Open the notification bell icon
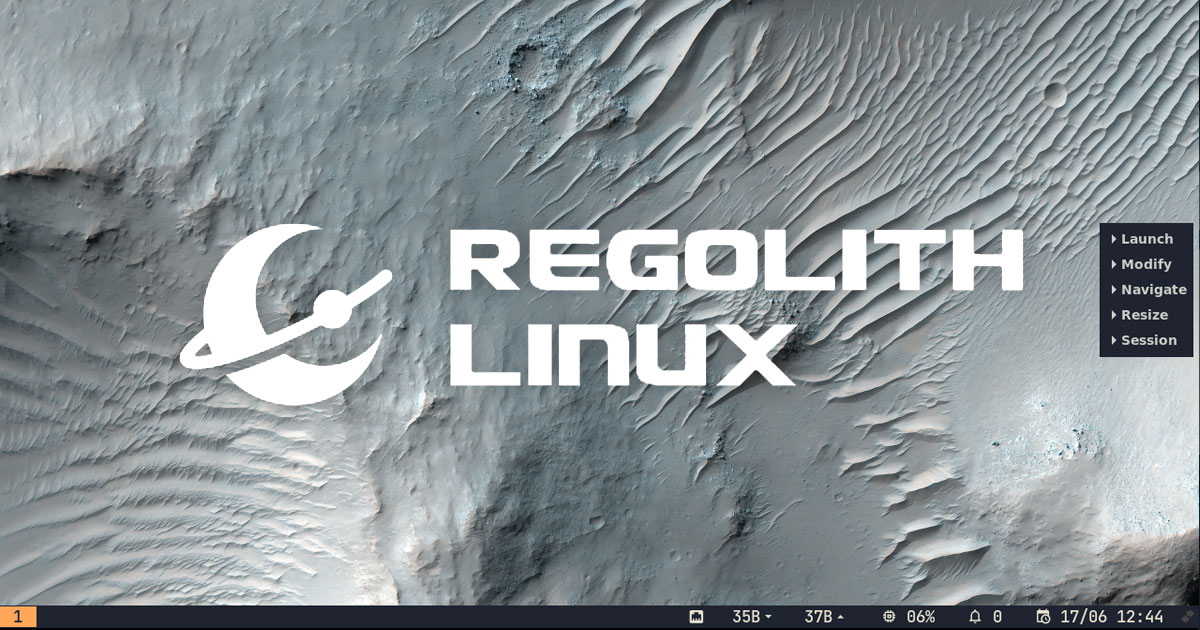This screenshot has width=1200, height=630. coord(975,616)
